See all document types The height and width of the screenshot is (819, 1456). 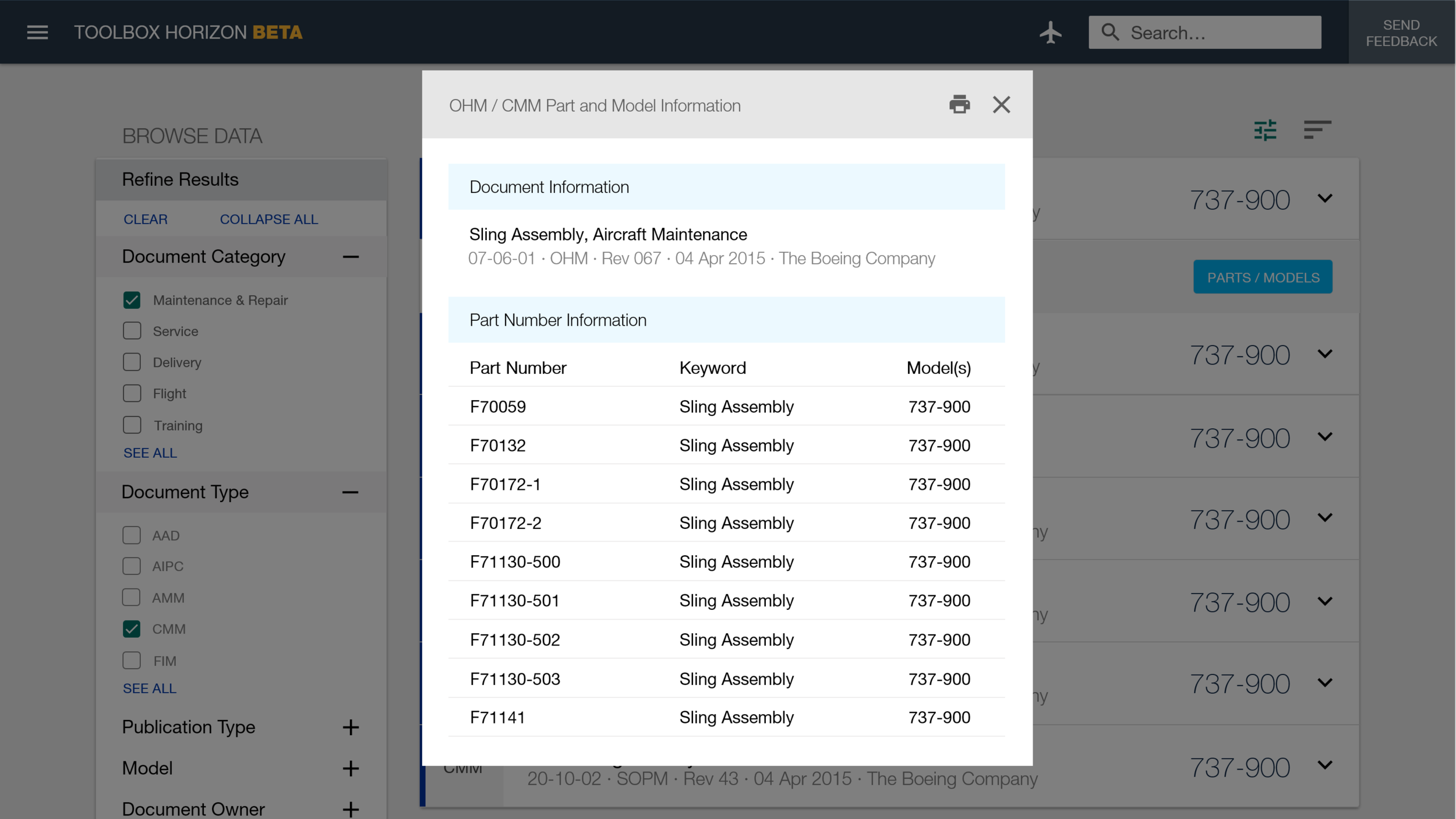coord(150,688)
